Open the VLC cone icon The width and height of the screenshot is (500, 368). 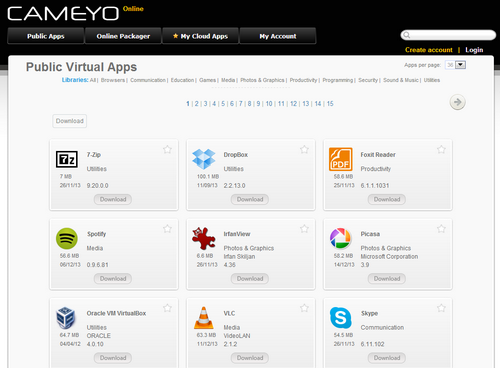(x=204, y=318)
